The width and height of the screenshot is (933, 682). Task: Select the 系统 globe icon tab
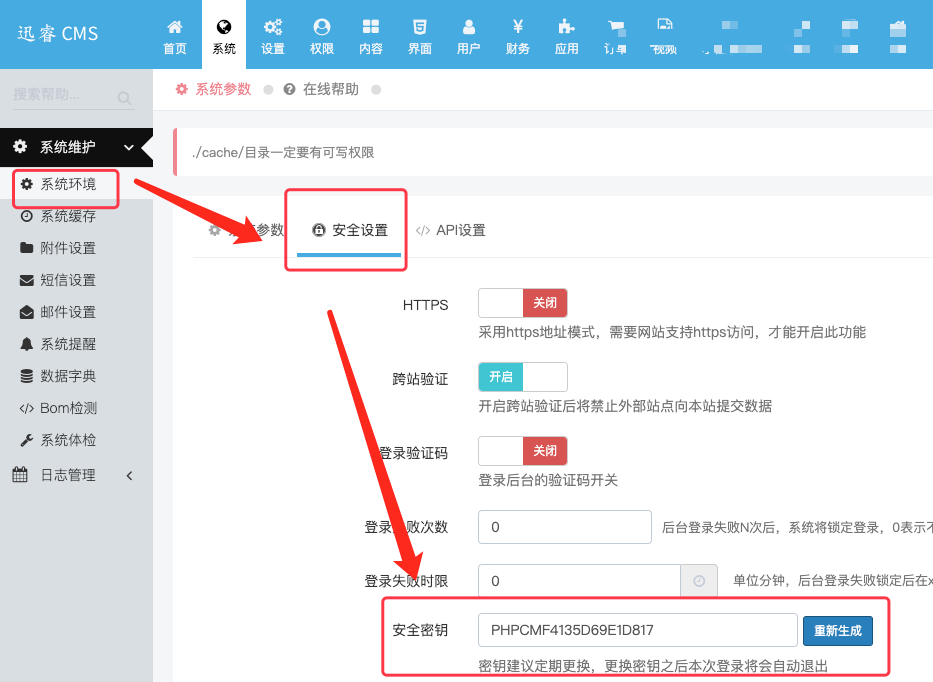[224, 35]
